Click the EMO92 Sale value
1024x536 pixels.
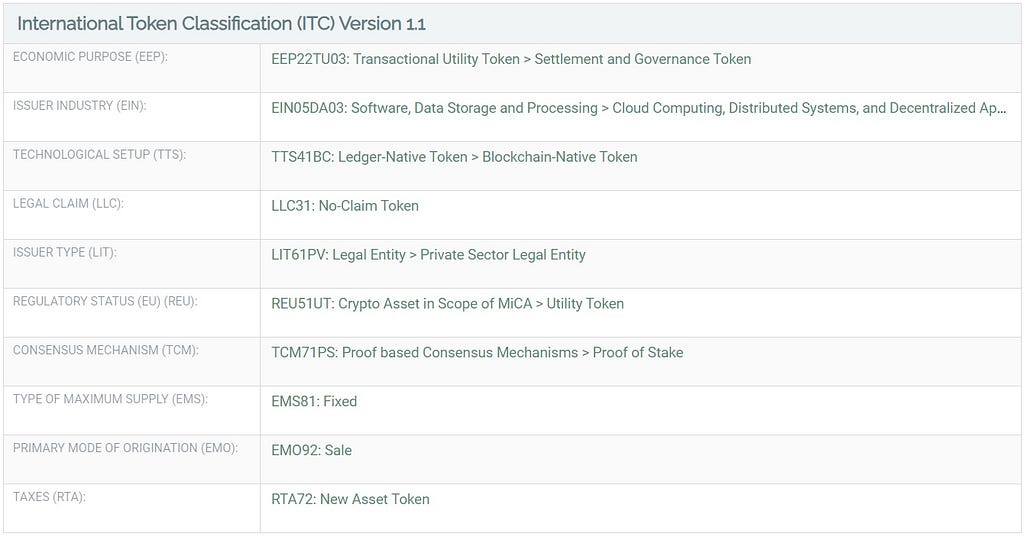coord(311,450)
